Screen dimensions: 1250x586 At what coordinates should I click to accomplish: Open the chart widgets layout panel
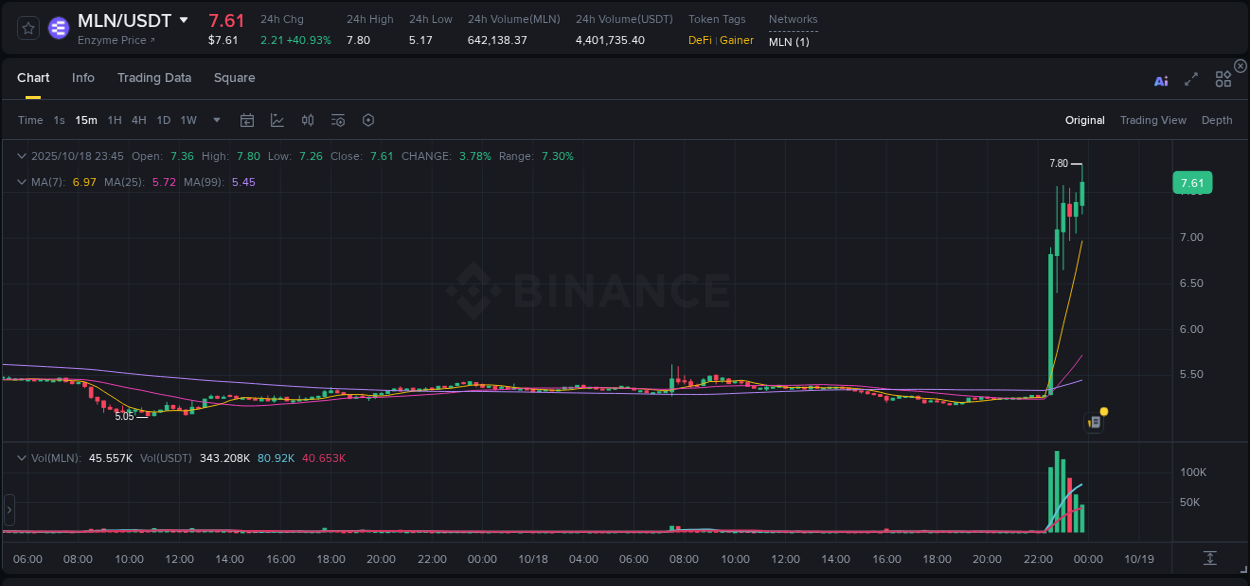click(x=1223, y=79)
